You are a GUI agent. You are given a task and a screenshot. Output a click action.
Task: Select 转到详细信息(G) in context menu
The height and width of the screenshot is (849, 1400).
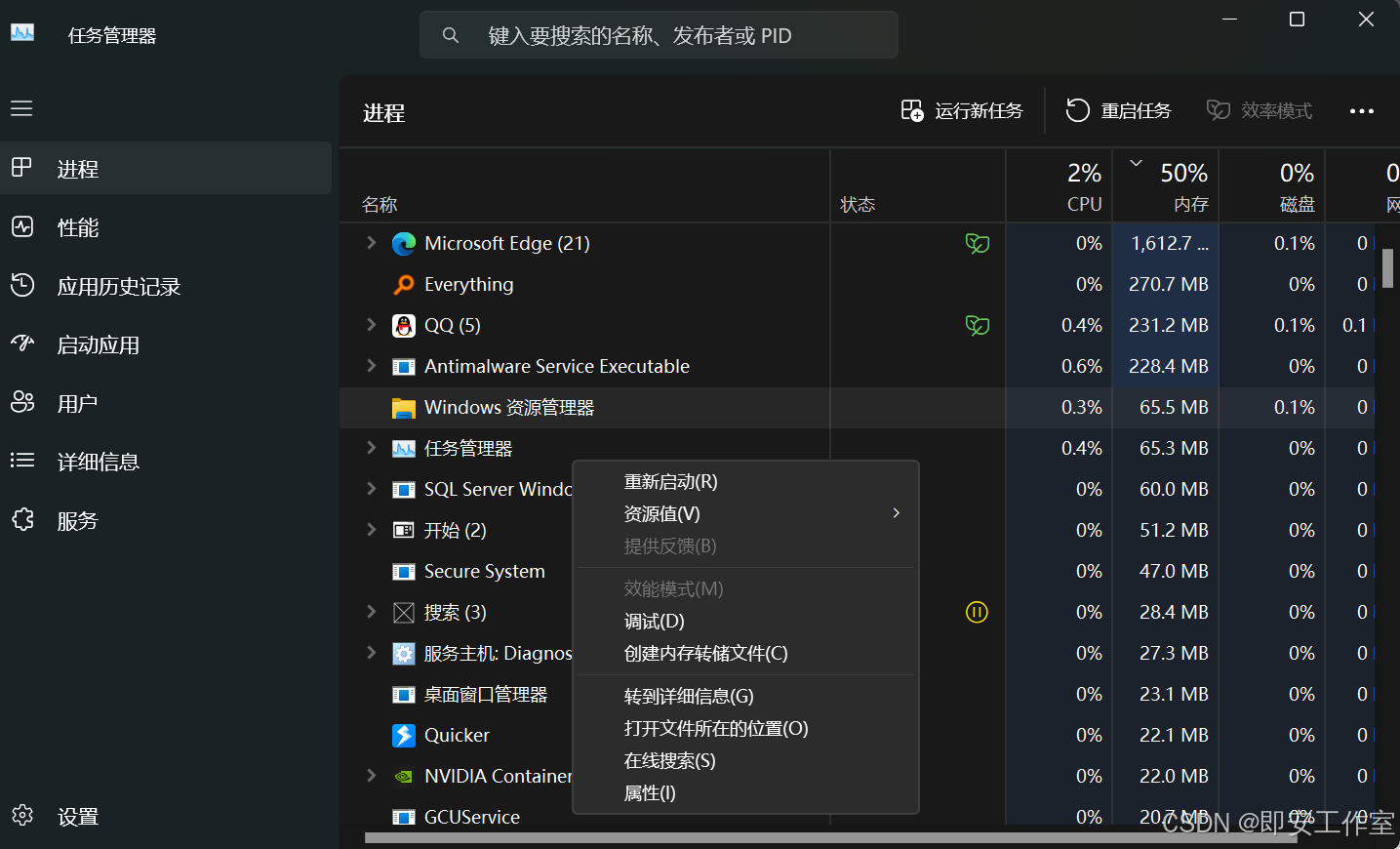[746, 697]
